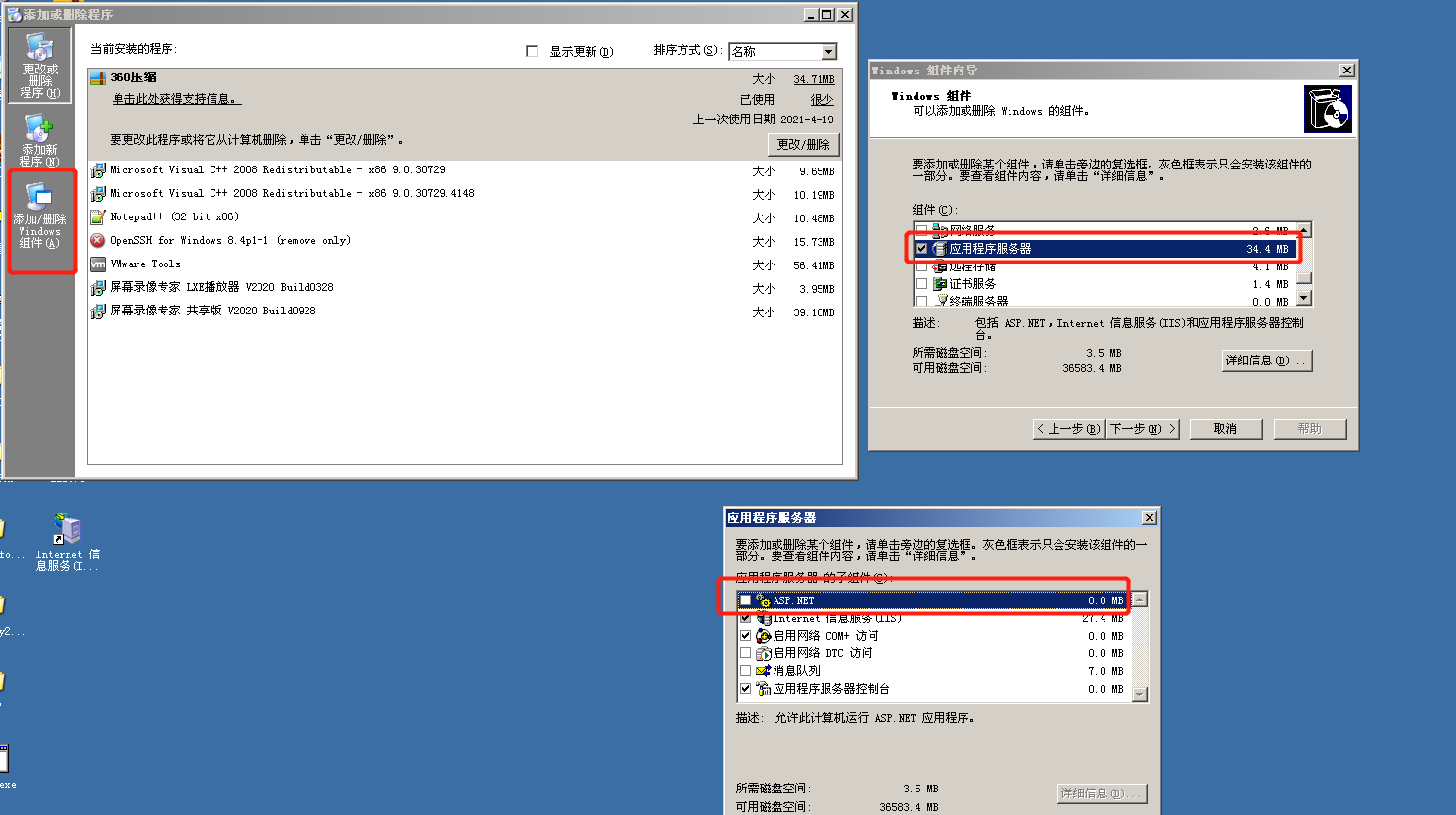
Task: Click the 360压缩 program icon
Action: 98,78
